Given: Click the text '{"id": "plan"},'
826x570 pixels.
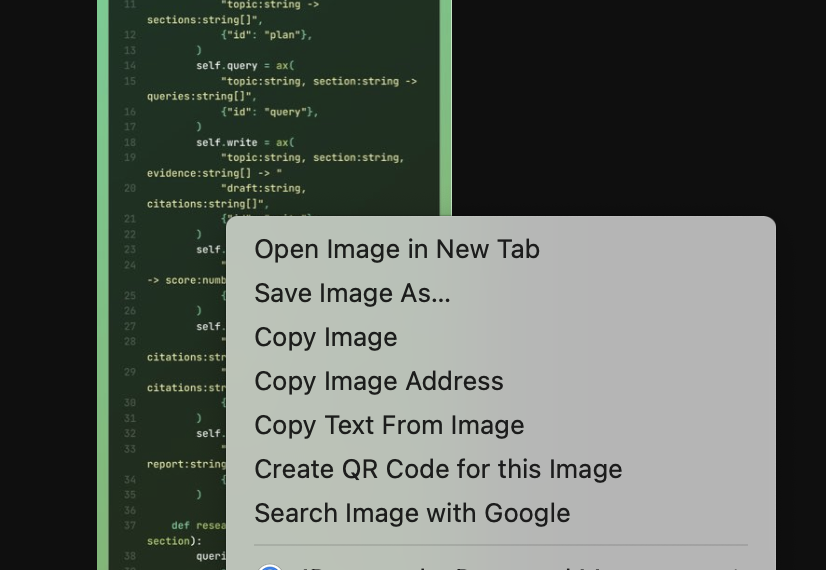Looking at the screenshot, I should click(267, 35).
